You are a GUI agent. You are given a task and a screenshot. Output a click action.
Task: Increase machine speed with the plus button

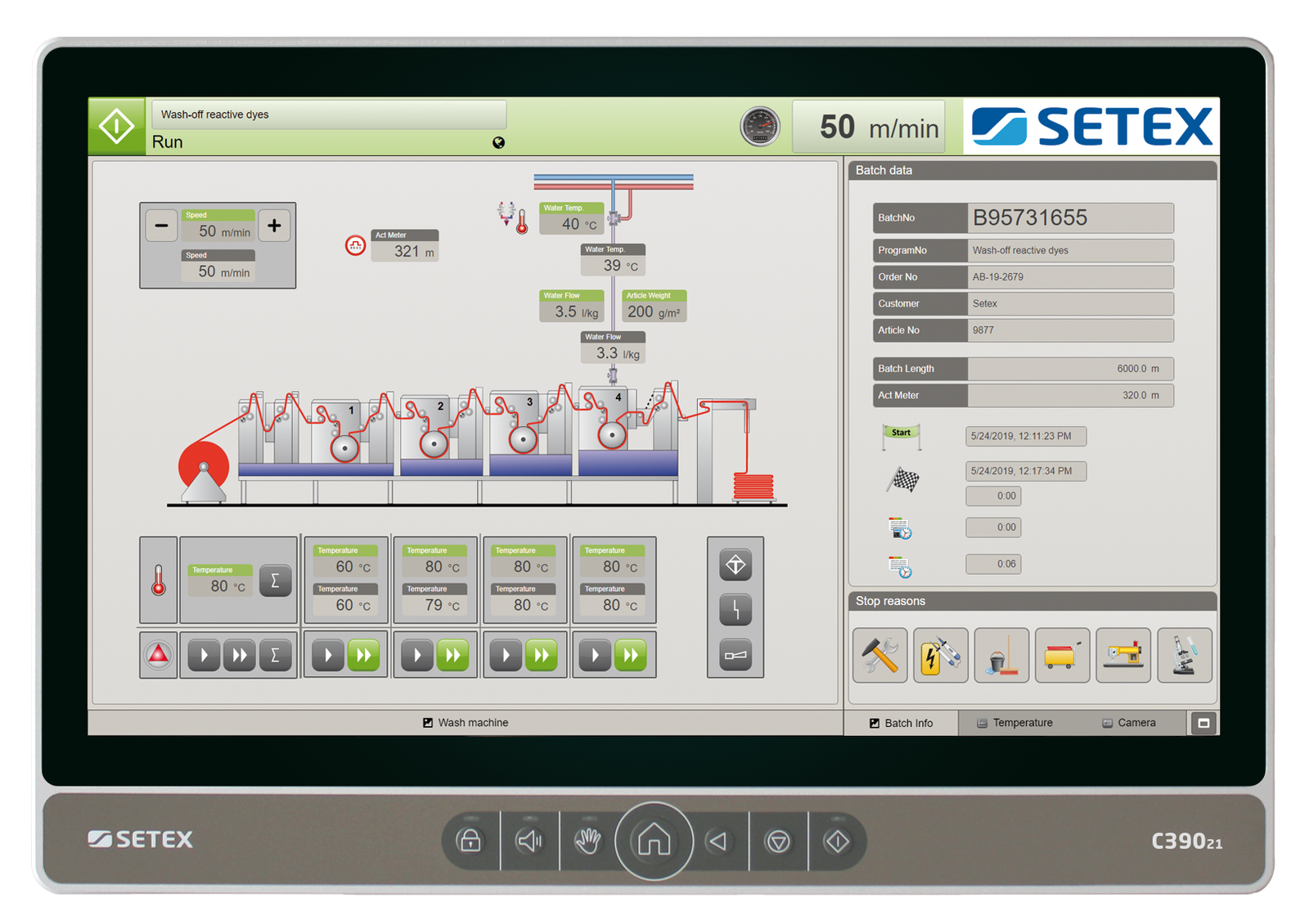274,225
